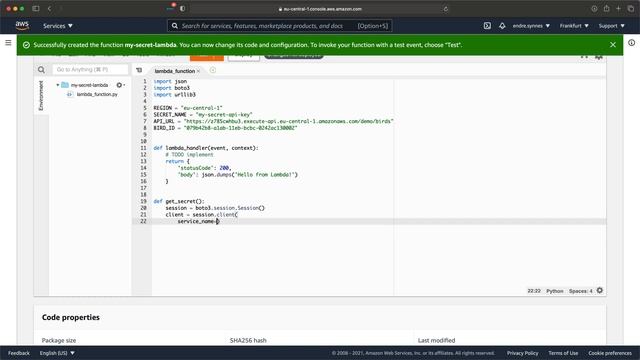
Task: Change the Spaces: 4 indentation setting
Action: [581, 291]
